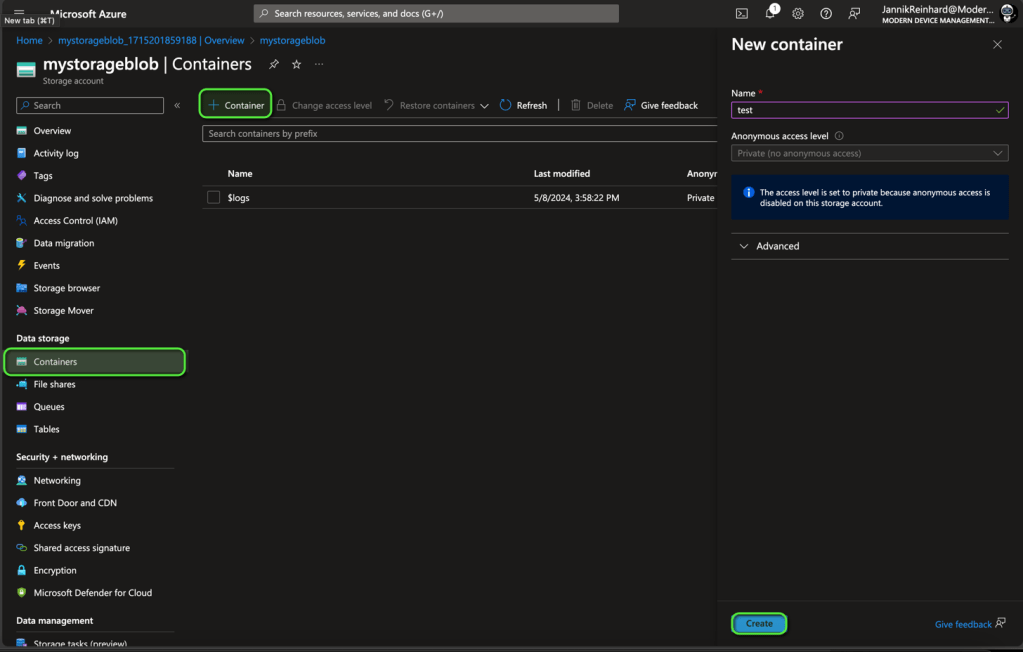
Task: Select the $logs container checkbox
Action: coord(213,198)
